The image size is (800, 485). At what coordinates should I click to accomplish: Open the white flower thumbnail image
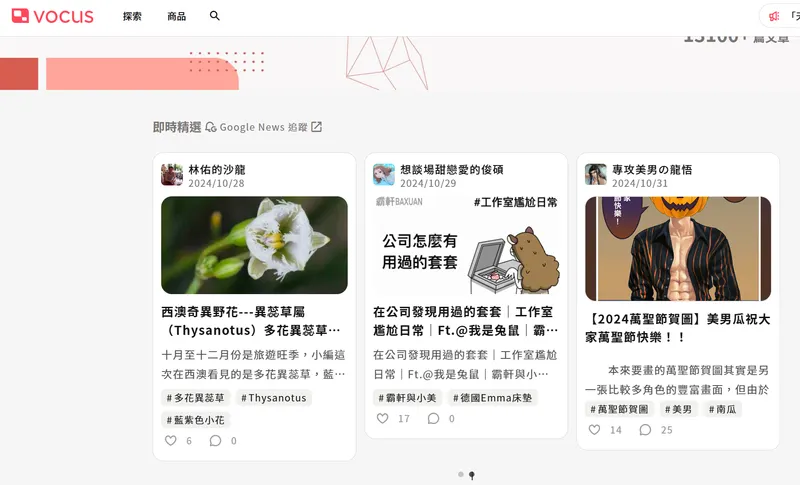tap(254, 245)
